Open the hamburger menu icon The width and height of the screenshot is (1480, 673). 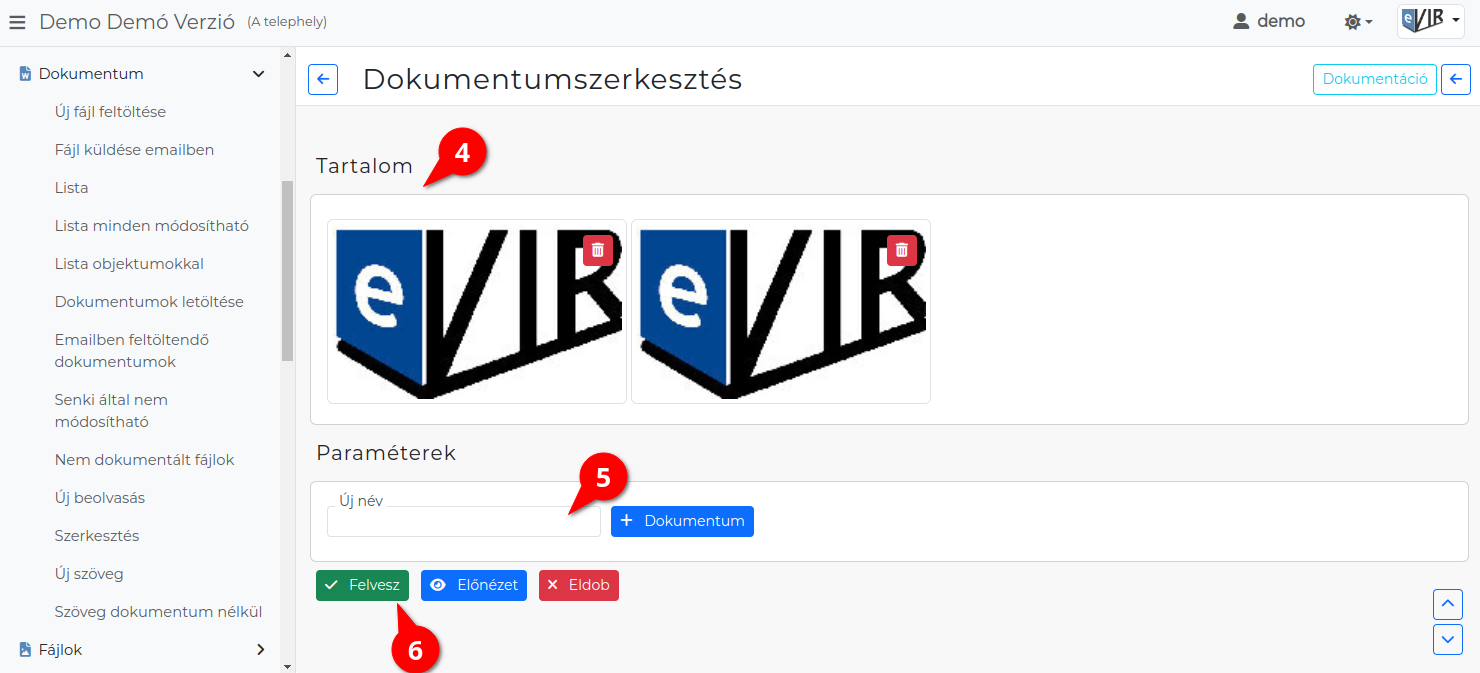coord(17,21)
